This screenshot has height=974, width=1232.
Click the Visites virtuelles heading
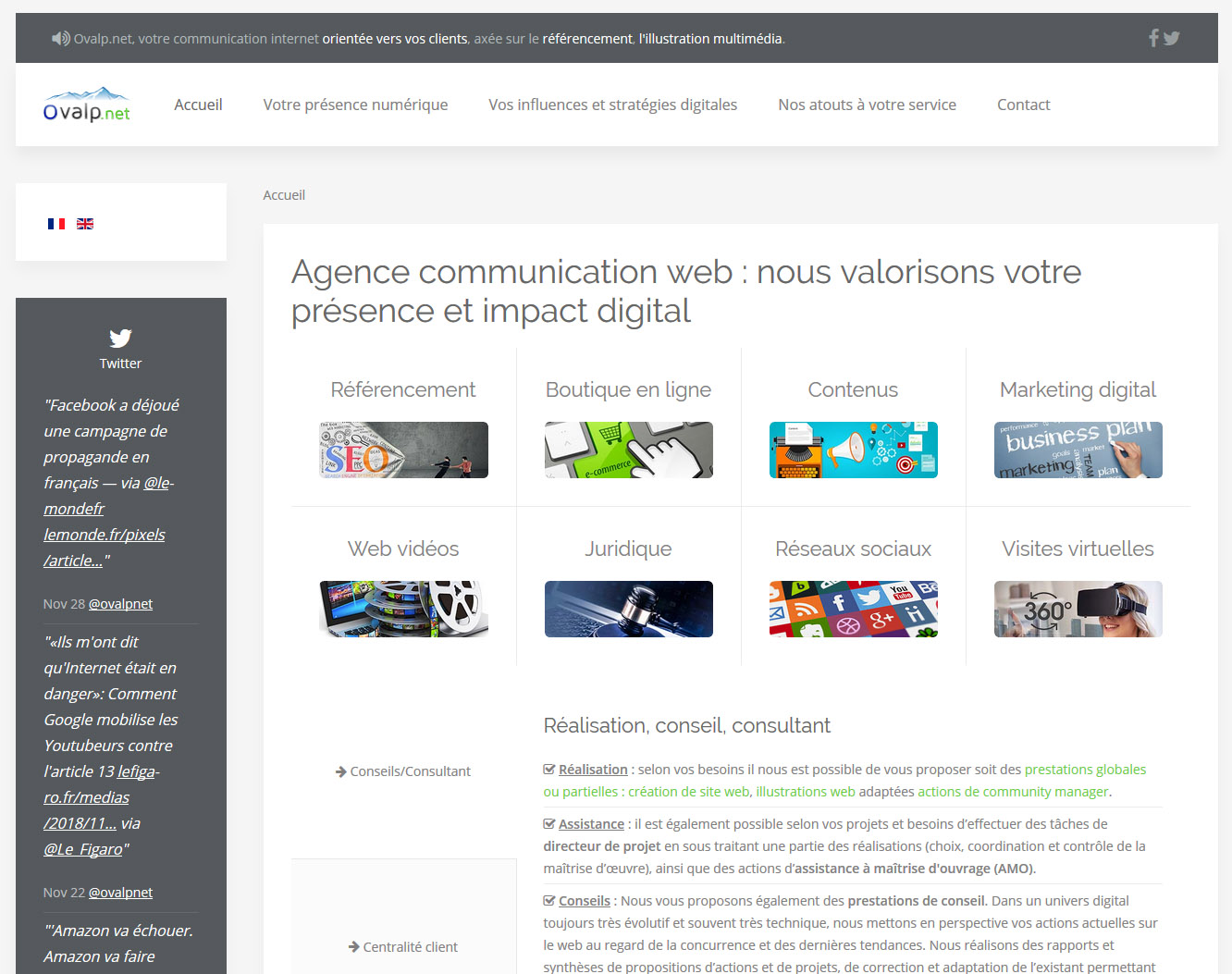click(1078, 549)
